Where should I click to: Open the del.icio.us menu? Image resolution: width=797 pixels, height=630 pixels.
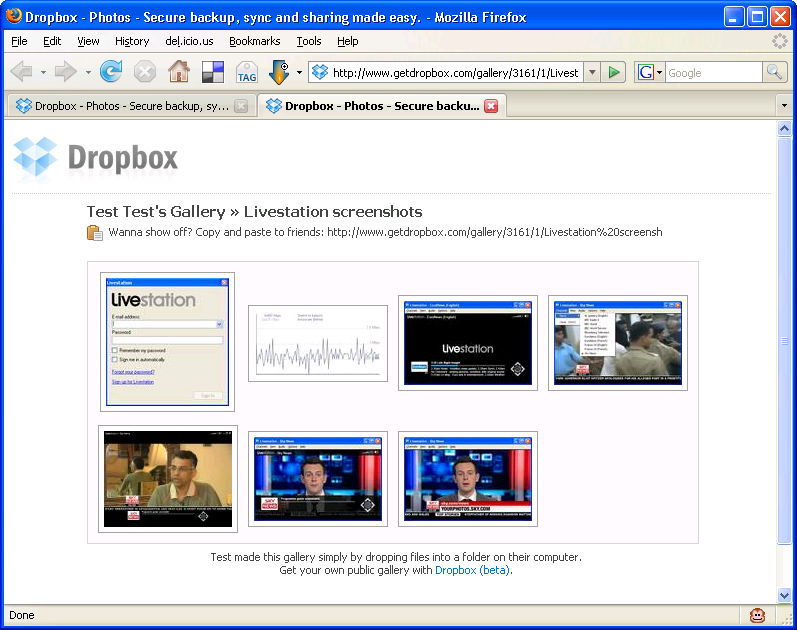click(x=189, y=41)
